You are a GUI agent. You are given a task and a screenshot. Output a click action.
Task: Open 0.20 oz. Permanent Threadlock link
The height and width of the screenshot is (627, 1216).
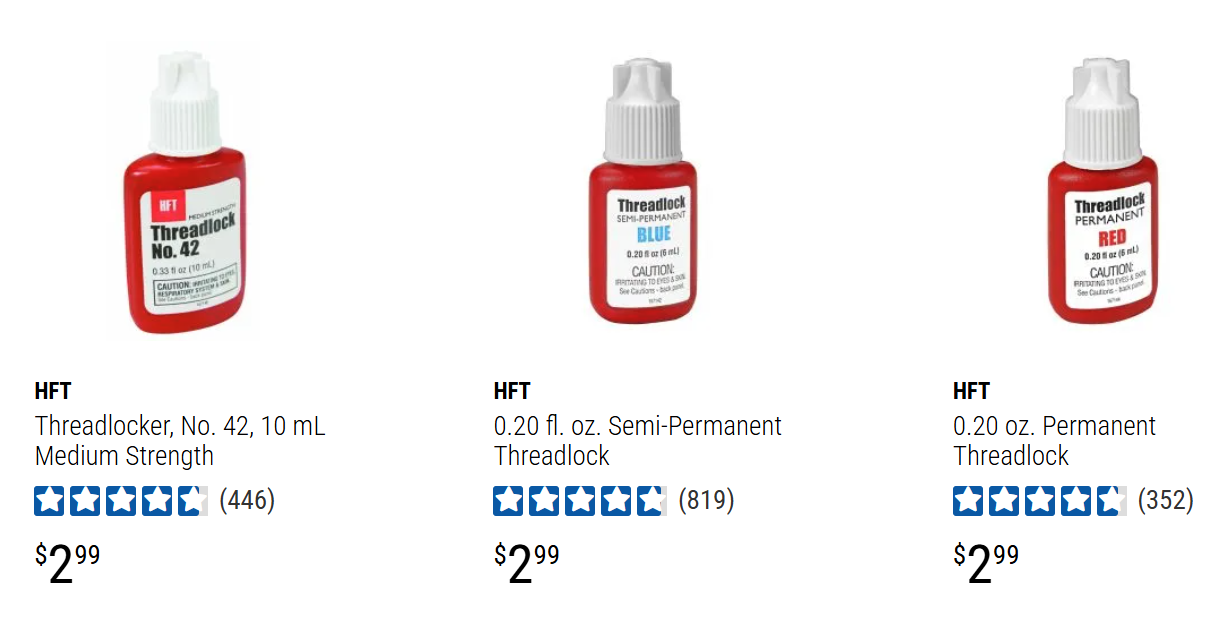tap(1054, 441)
